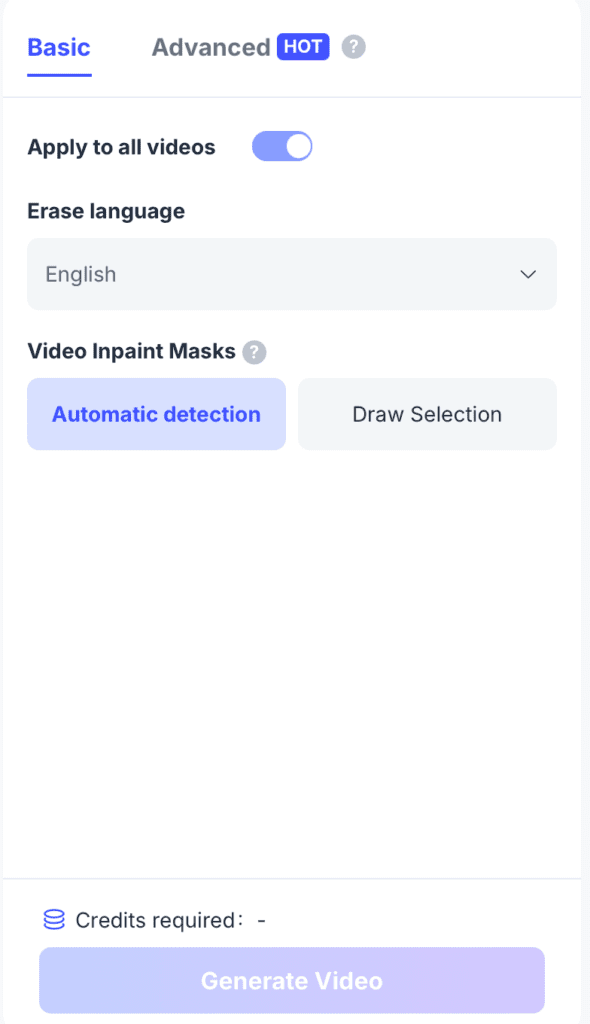Click the HOT badge on Advanced tab
The image size is (590, 1024).
pyautogui.click(x=302, y=47)
